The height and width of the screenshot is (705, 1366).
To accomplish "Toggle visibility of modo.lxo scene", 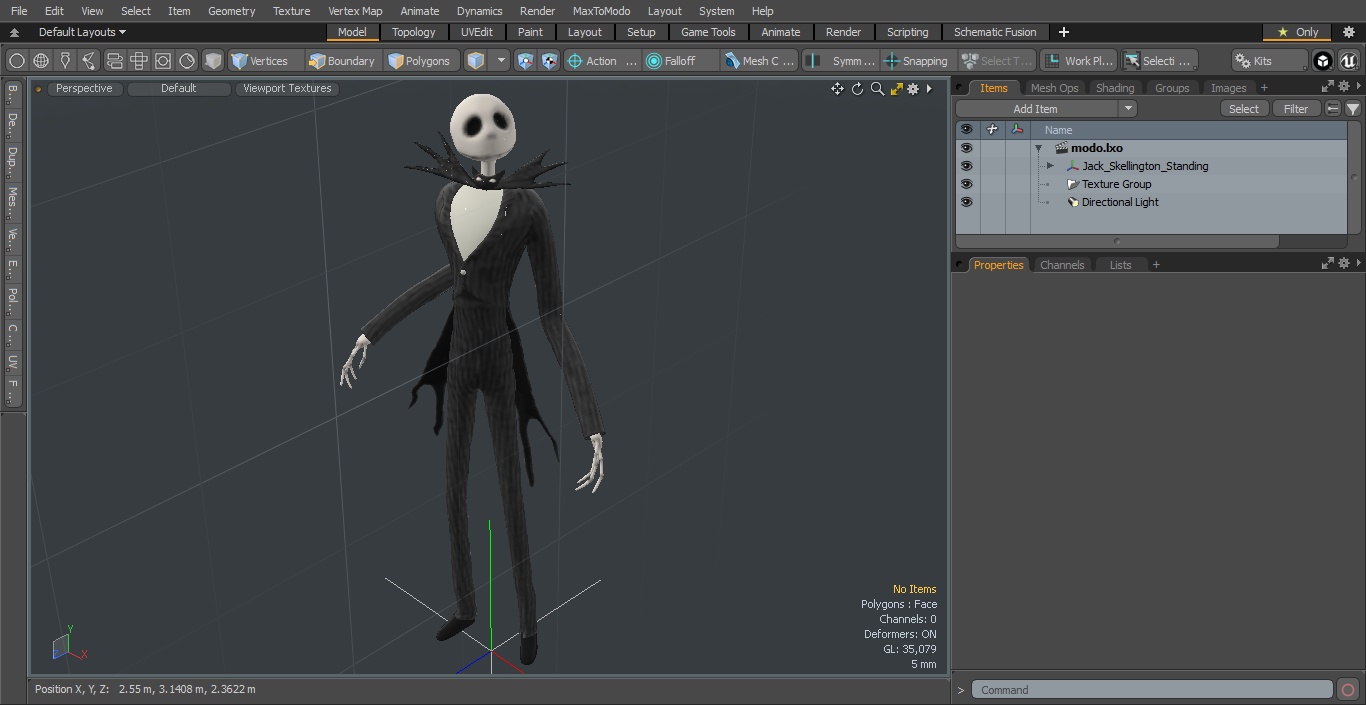I will (x=966, y=148).
